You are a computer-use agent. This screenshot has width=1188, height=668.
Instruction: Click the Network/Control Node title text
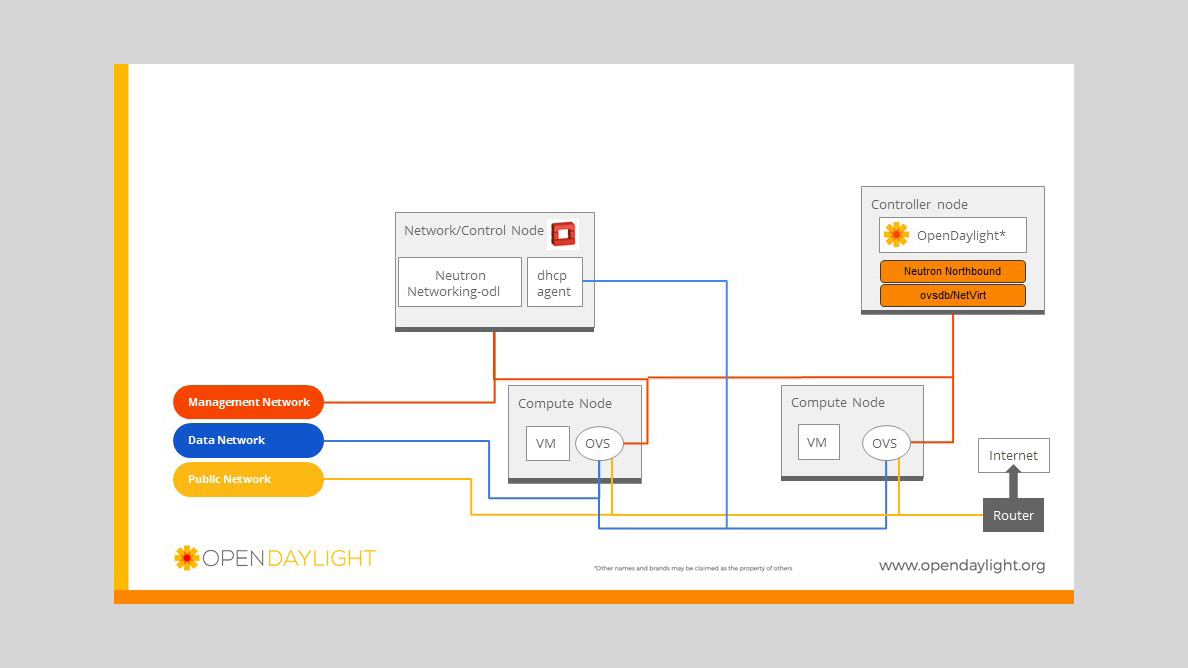473,230
